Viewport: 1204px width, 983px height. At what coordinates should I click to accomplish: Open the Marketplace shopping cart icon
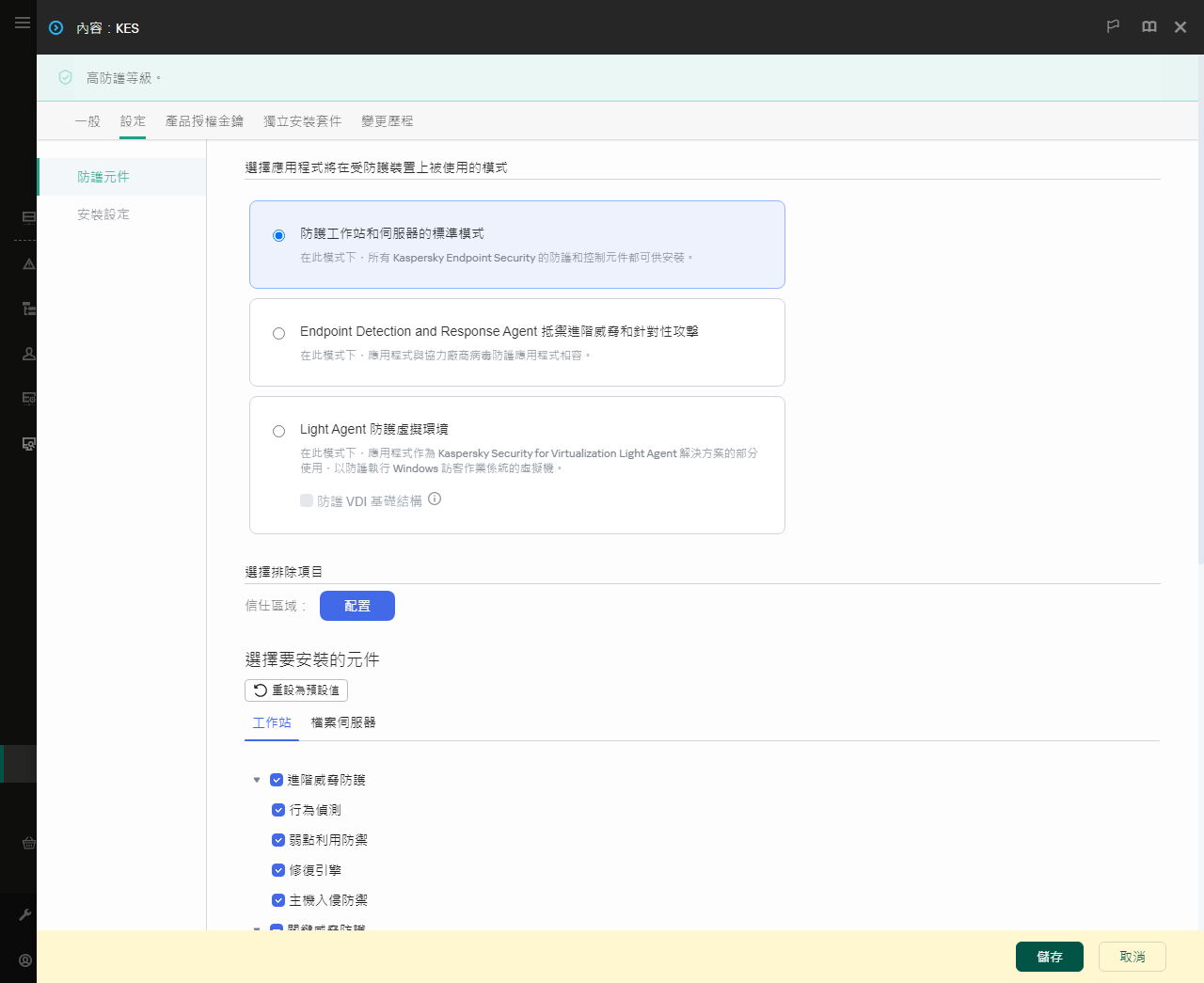tap(28, 843)
